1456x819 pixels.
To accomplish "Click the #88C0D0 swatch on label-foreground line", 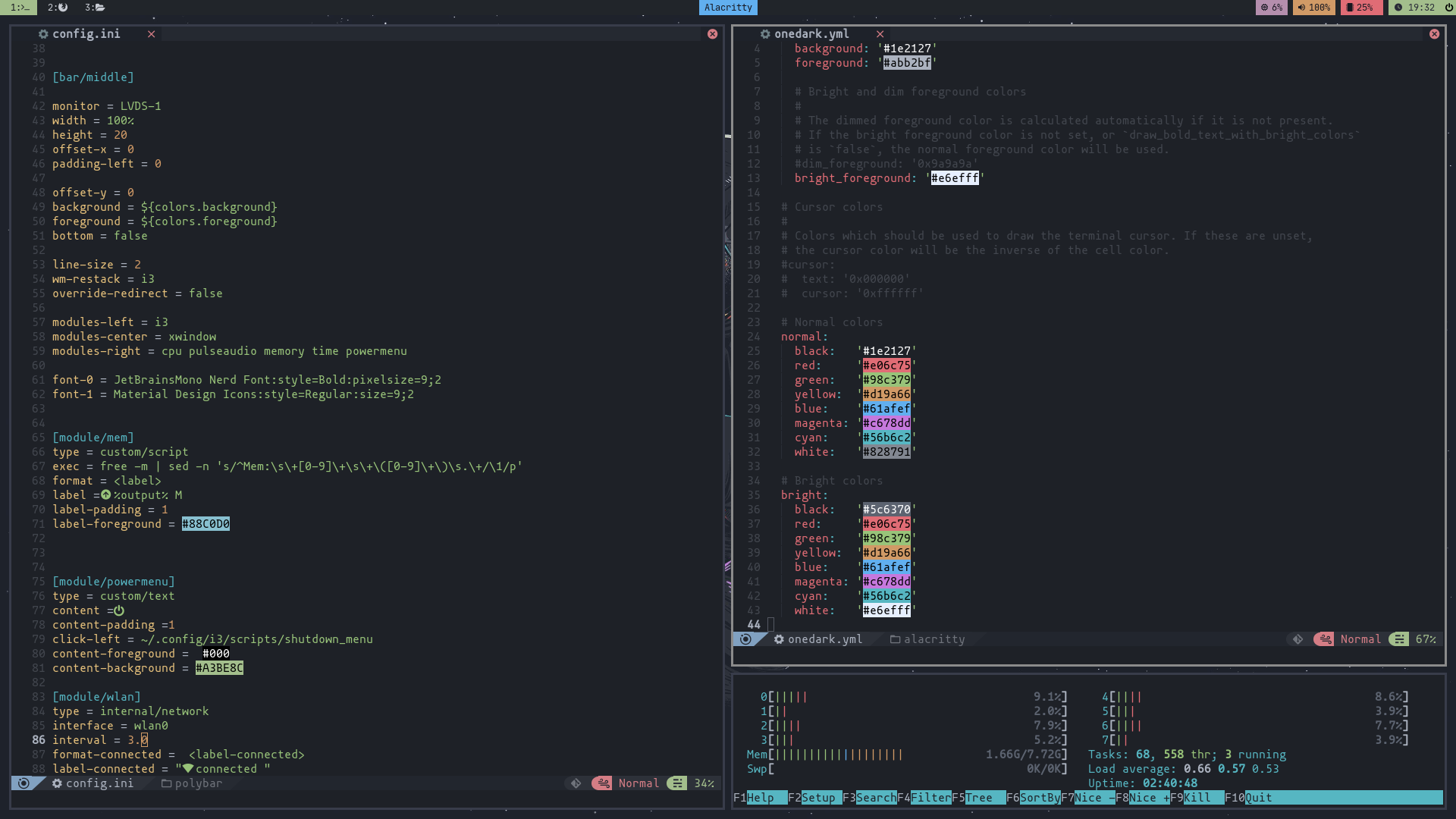I will pos(206,524).
